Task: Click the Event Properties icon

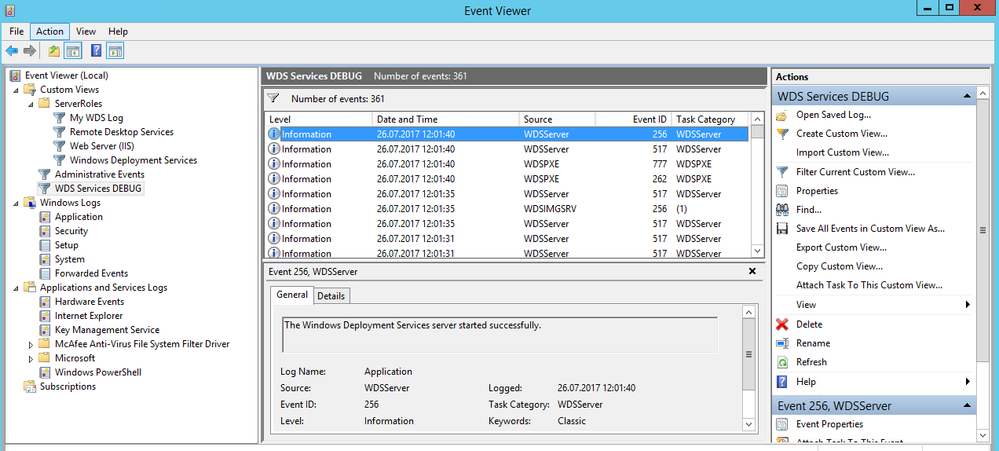Action: [782, 424]
